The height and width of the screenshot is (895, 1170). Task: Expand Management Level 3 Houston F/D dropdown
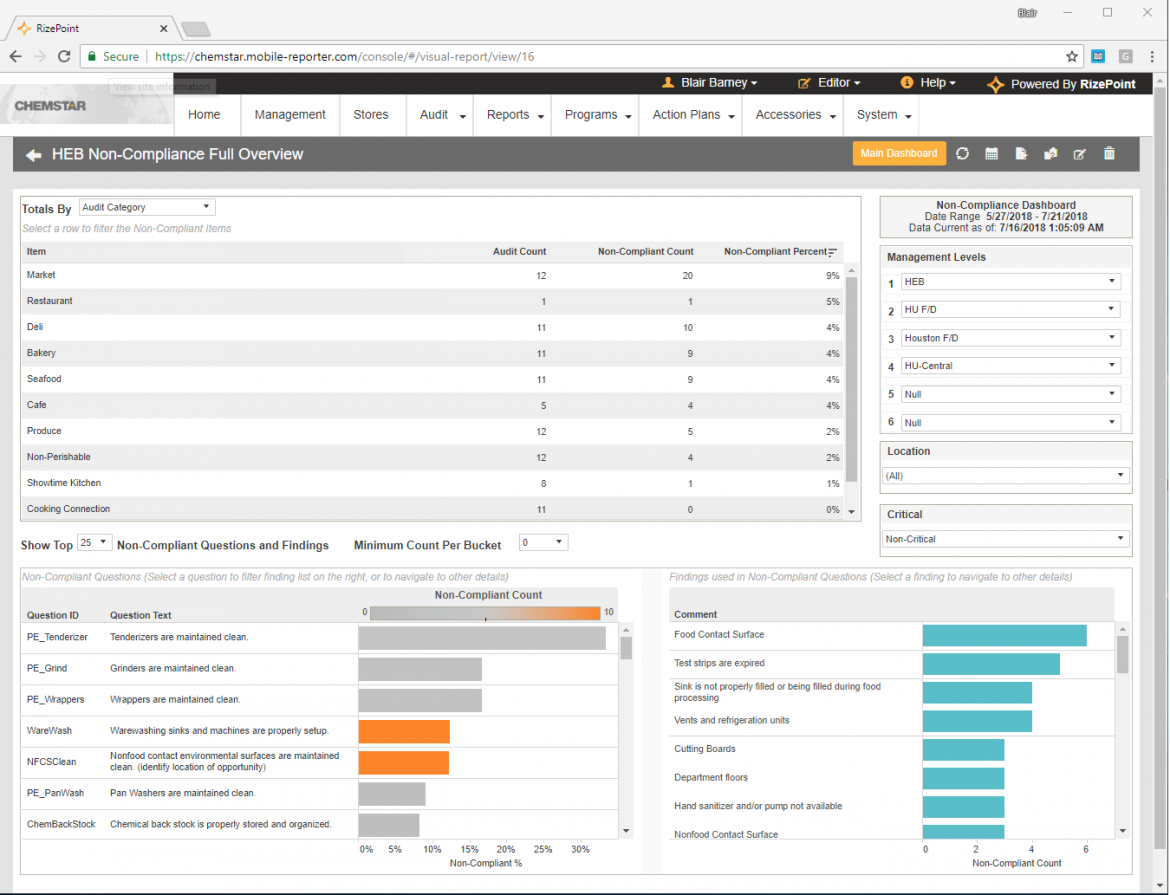(x=1010, y=338)
